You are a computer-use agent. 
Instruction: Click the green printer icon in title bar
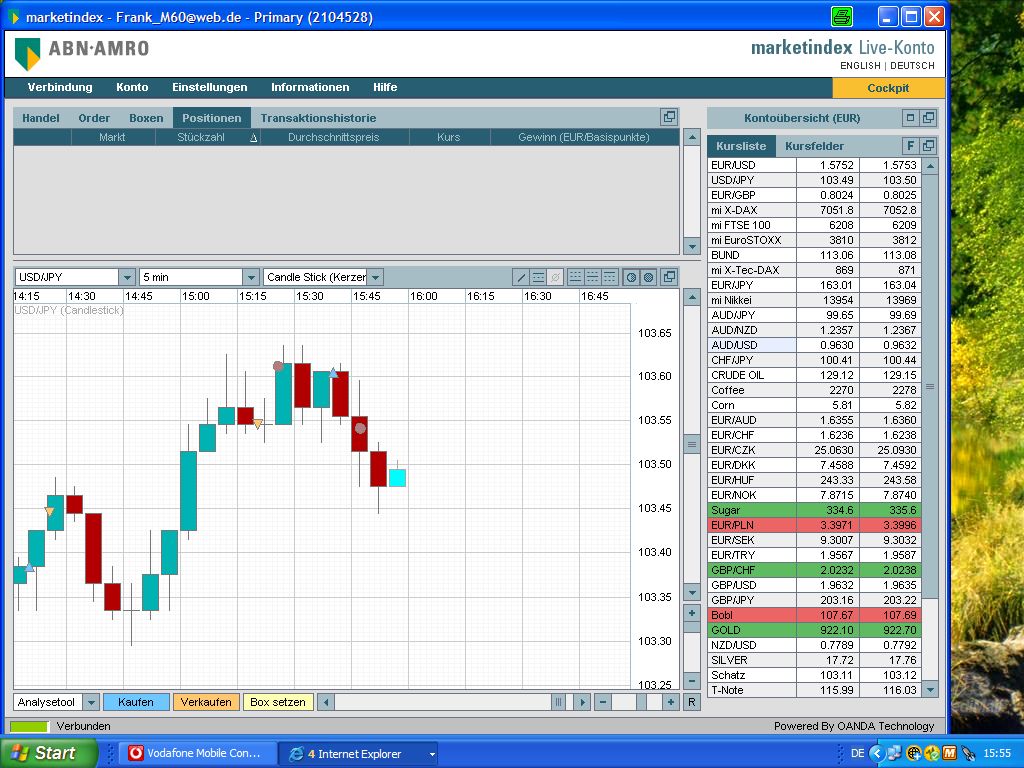(842, 16)
